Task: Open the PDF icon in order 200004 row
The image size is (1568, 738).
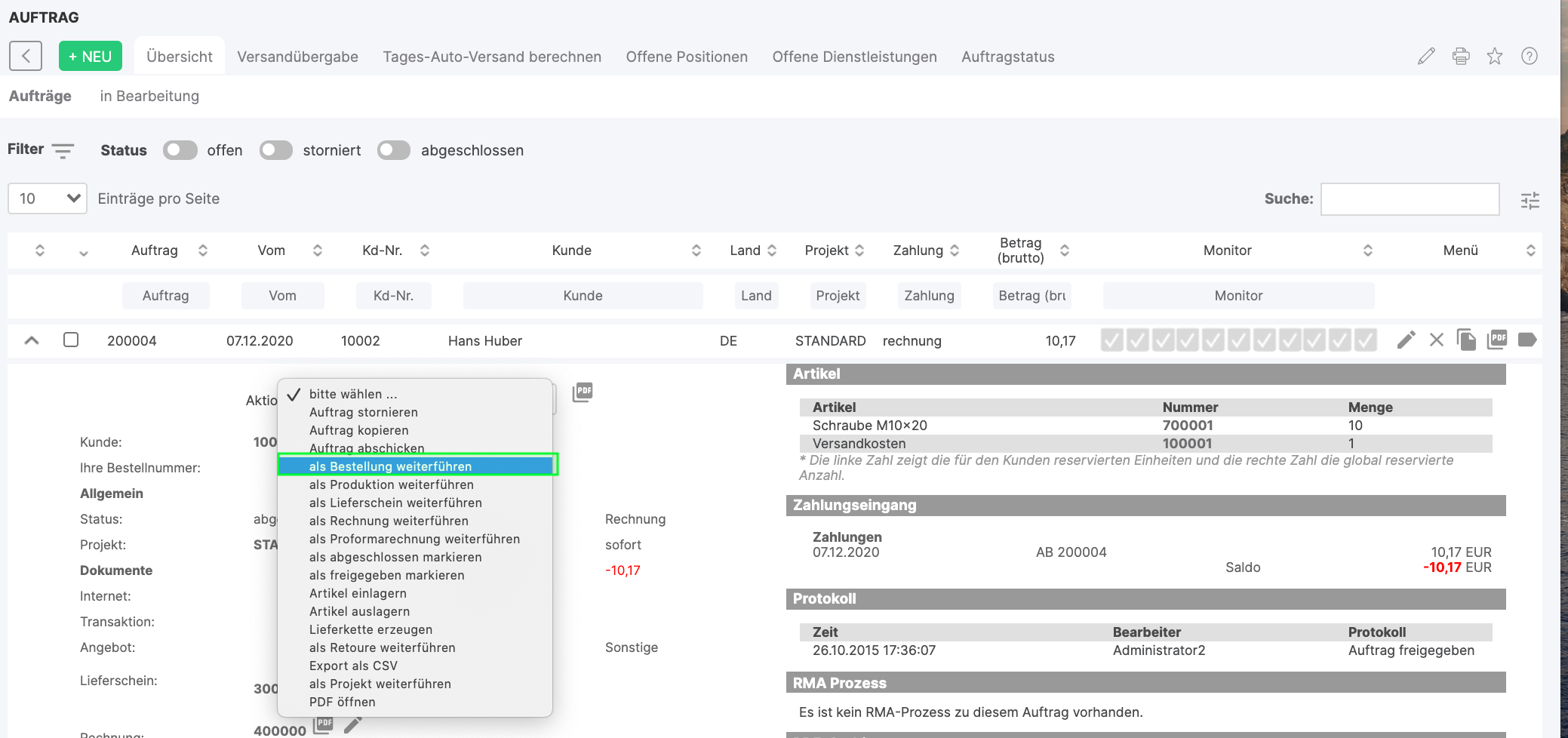Action: click(1497, 340)
